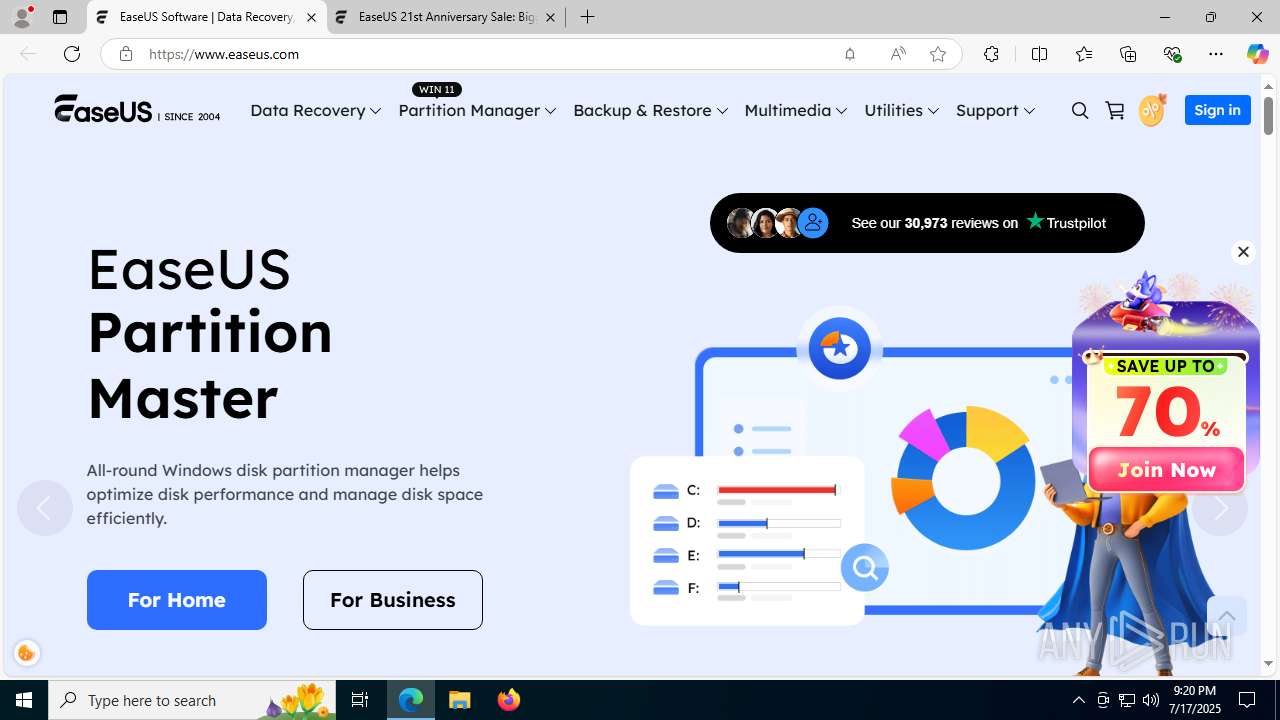Click the For Business button

(x=392, y=600)
